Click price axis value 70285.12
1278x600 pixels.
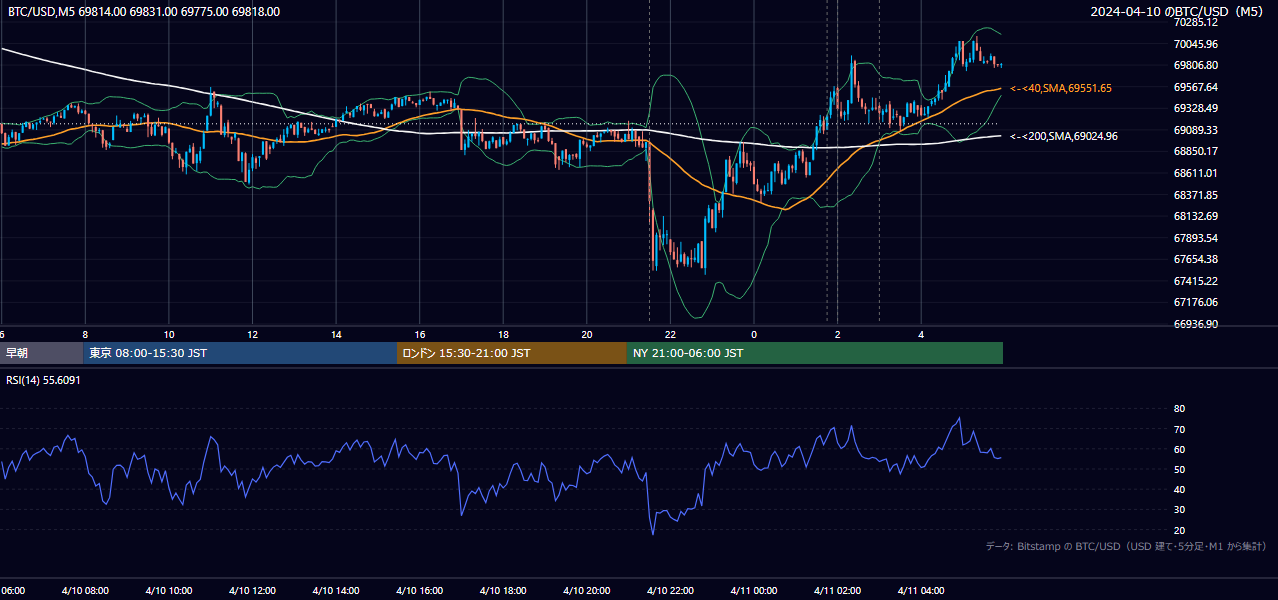coord(1195,22)
